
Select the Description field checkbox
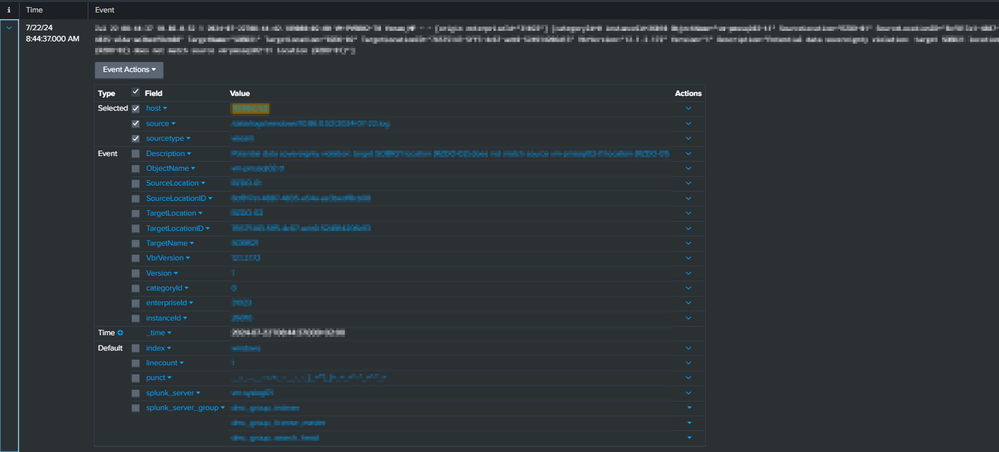click(135, 154)
